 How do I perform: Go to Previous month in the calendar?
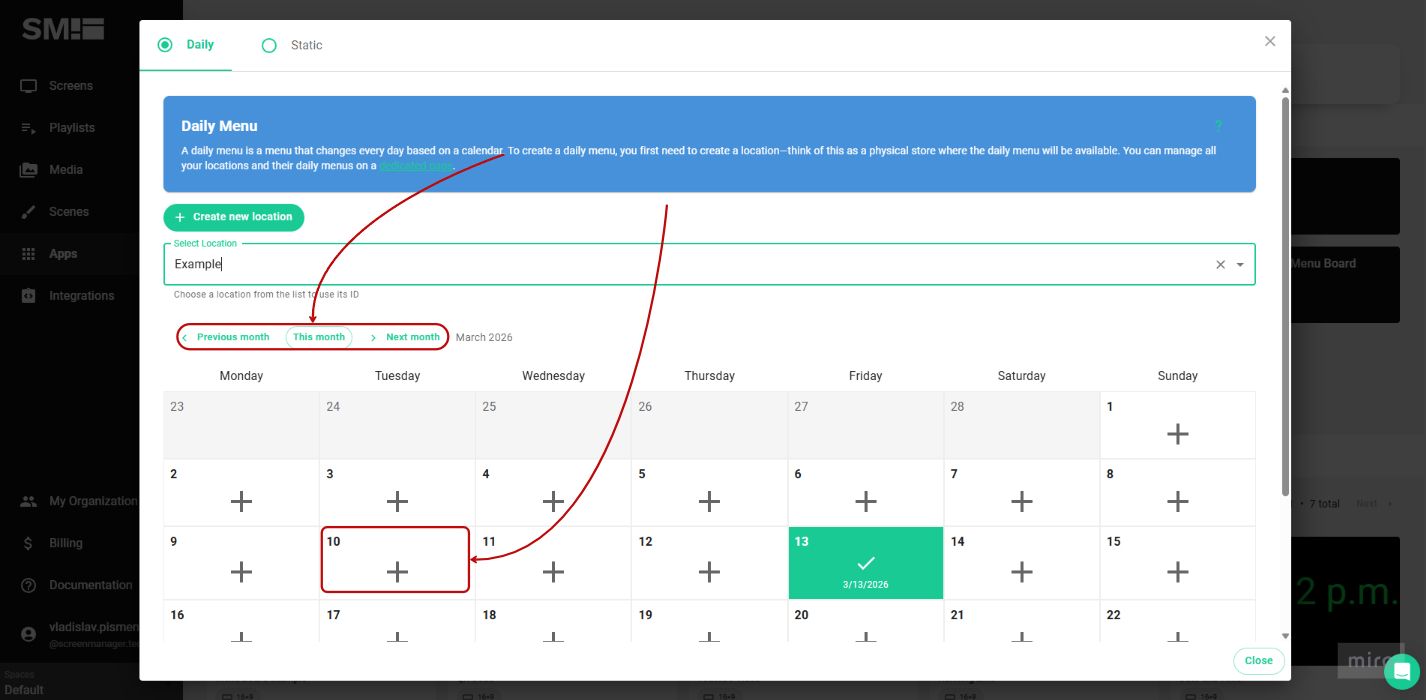pyautogui.click(x=228, y=337)
